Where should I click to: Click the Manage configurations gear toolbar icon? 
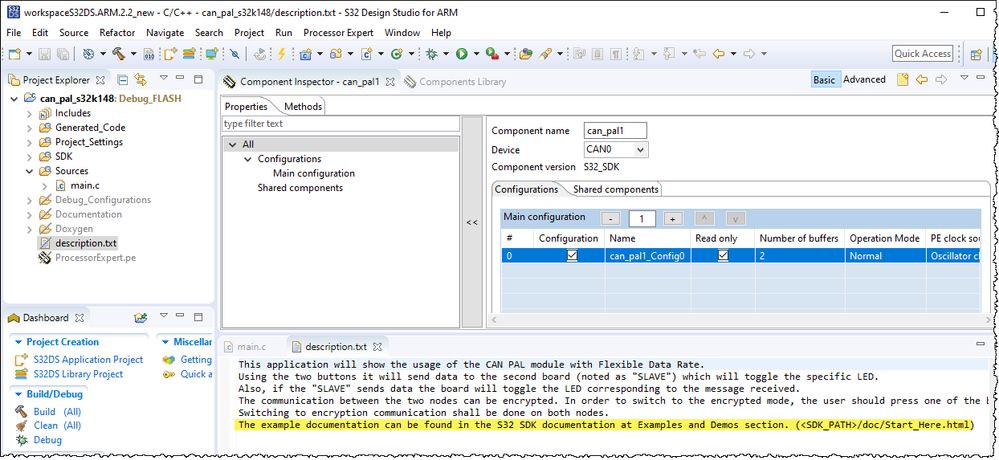[x=89, y=54]
